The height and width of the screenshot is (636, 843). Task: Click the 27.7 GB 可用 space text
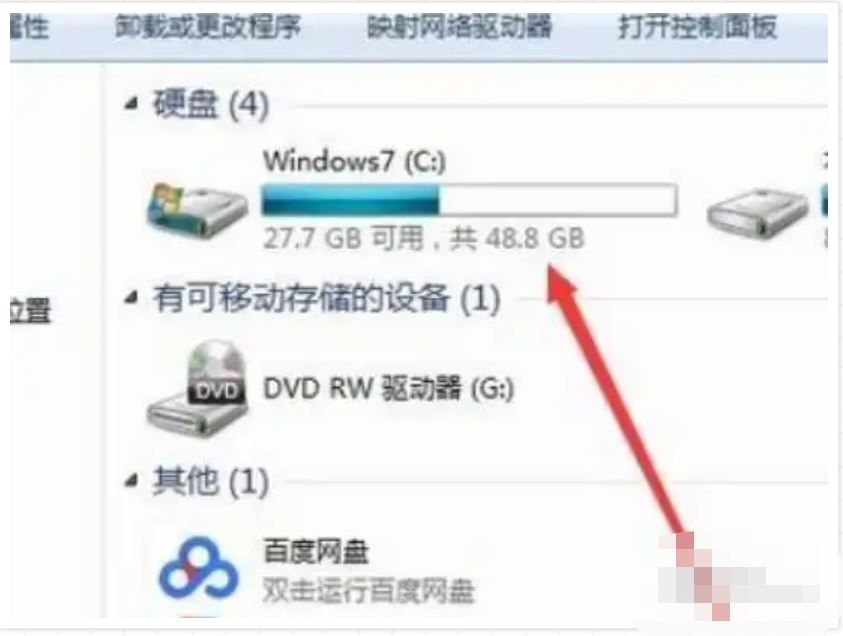coord(344,238)
